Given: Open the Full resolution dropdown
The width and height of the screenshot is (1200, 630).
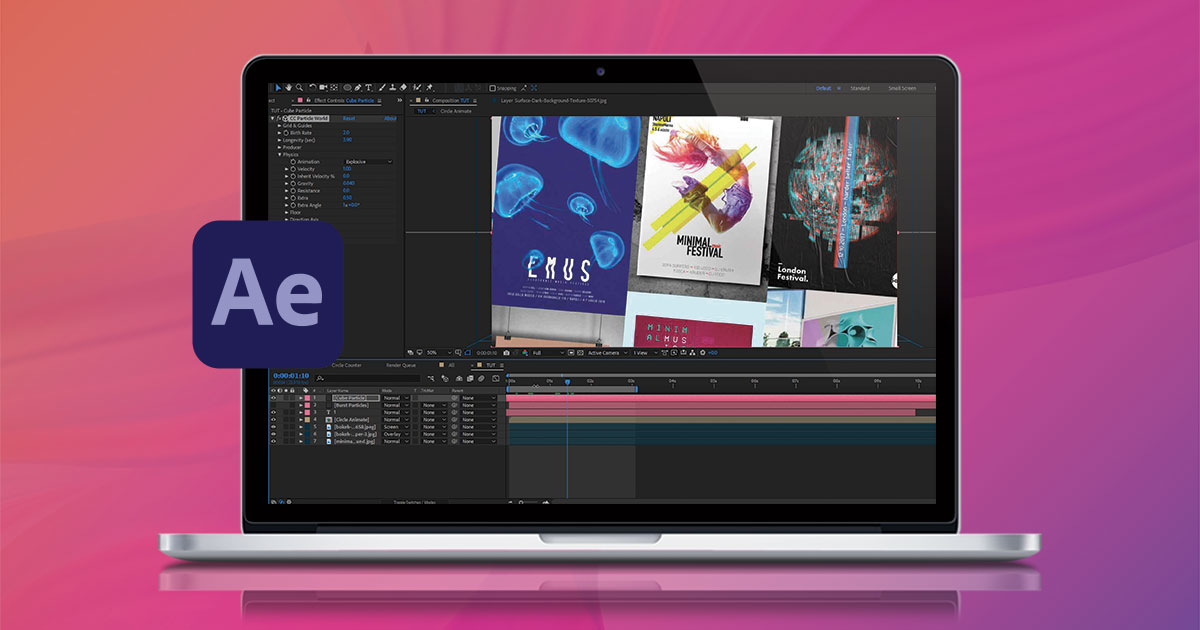Looking at the screenshot, I should (546, 353).
